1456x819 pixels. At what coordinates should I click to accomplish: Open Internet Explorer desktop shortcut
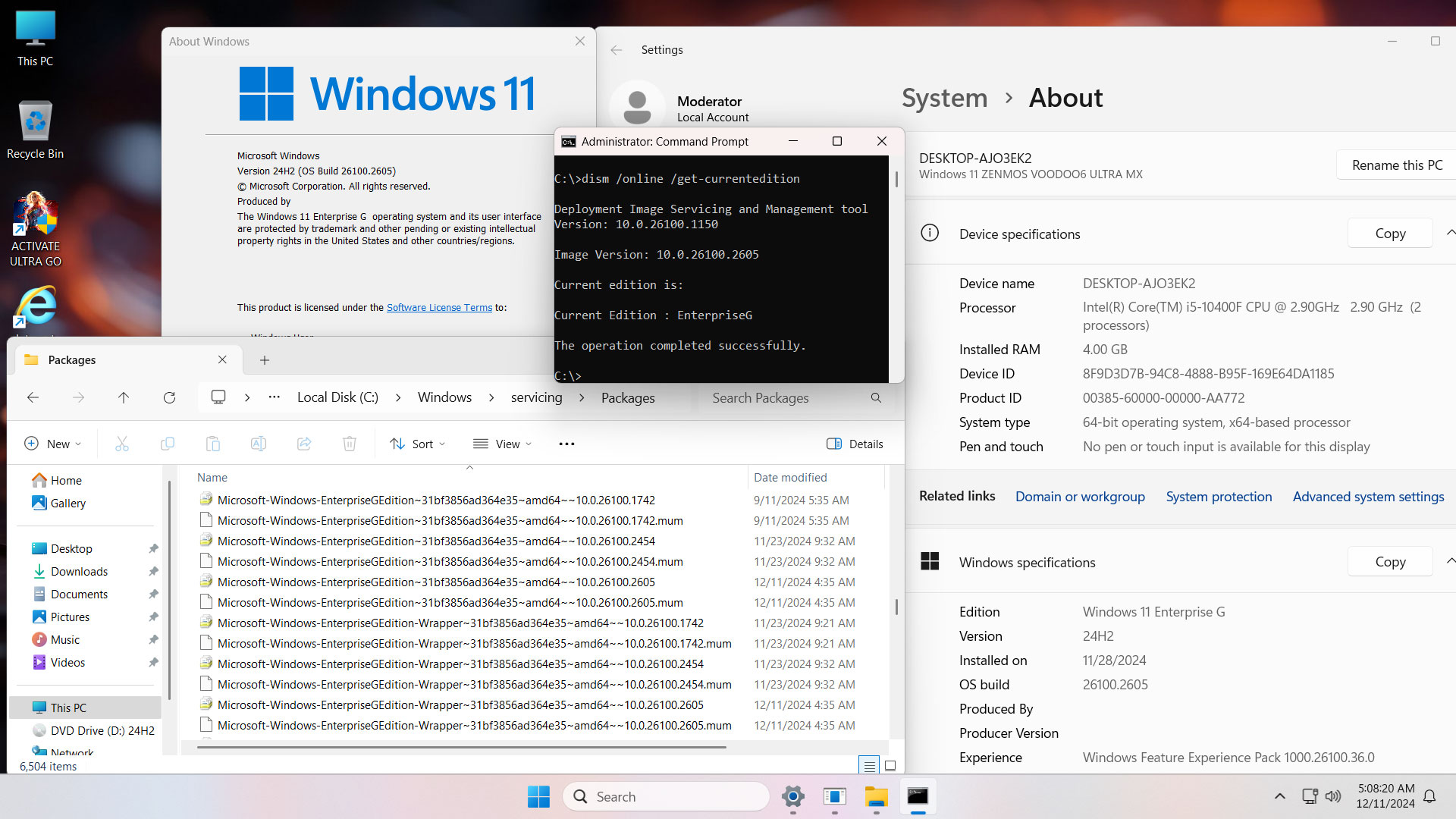[35, 308]
